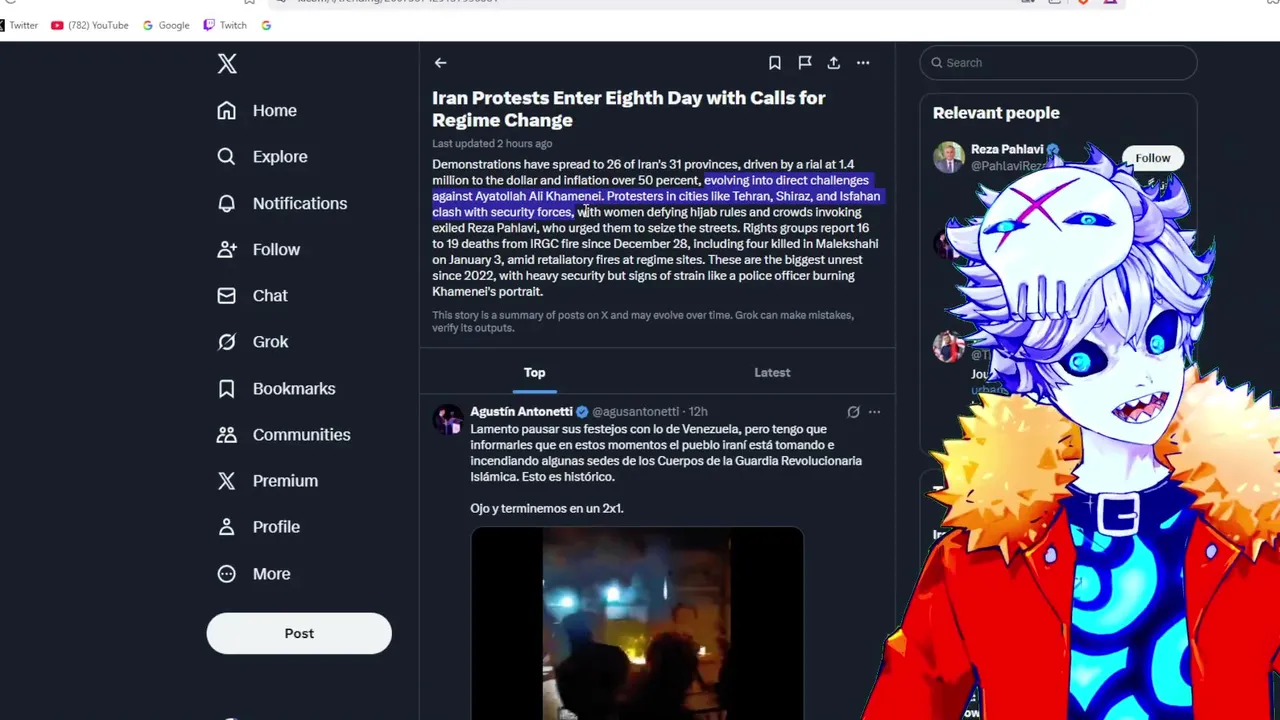Screen dimensions: 1280x720
Task: Open the Premium X icon
Action: (x=227, y=481)
